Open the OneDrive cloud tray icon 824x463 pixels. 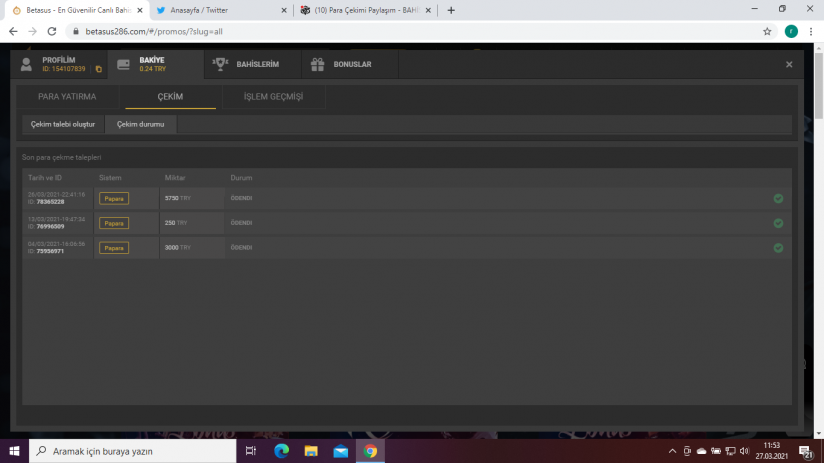coord(702,451)
